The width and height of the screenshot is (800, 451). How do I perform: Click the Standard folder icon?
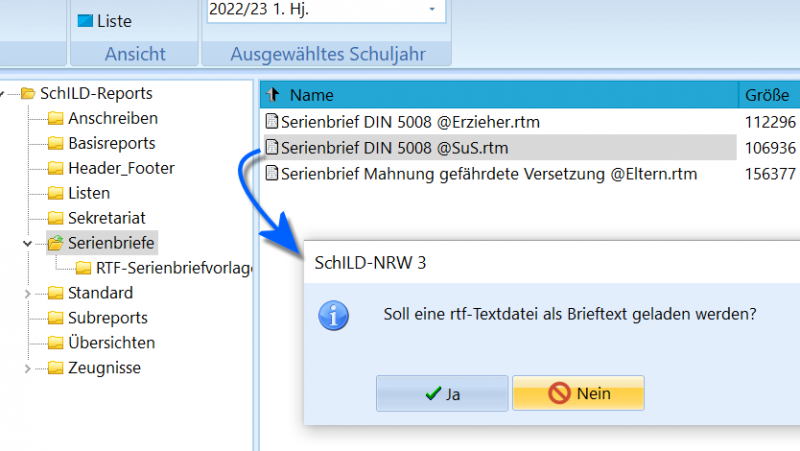point(55,293)
